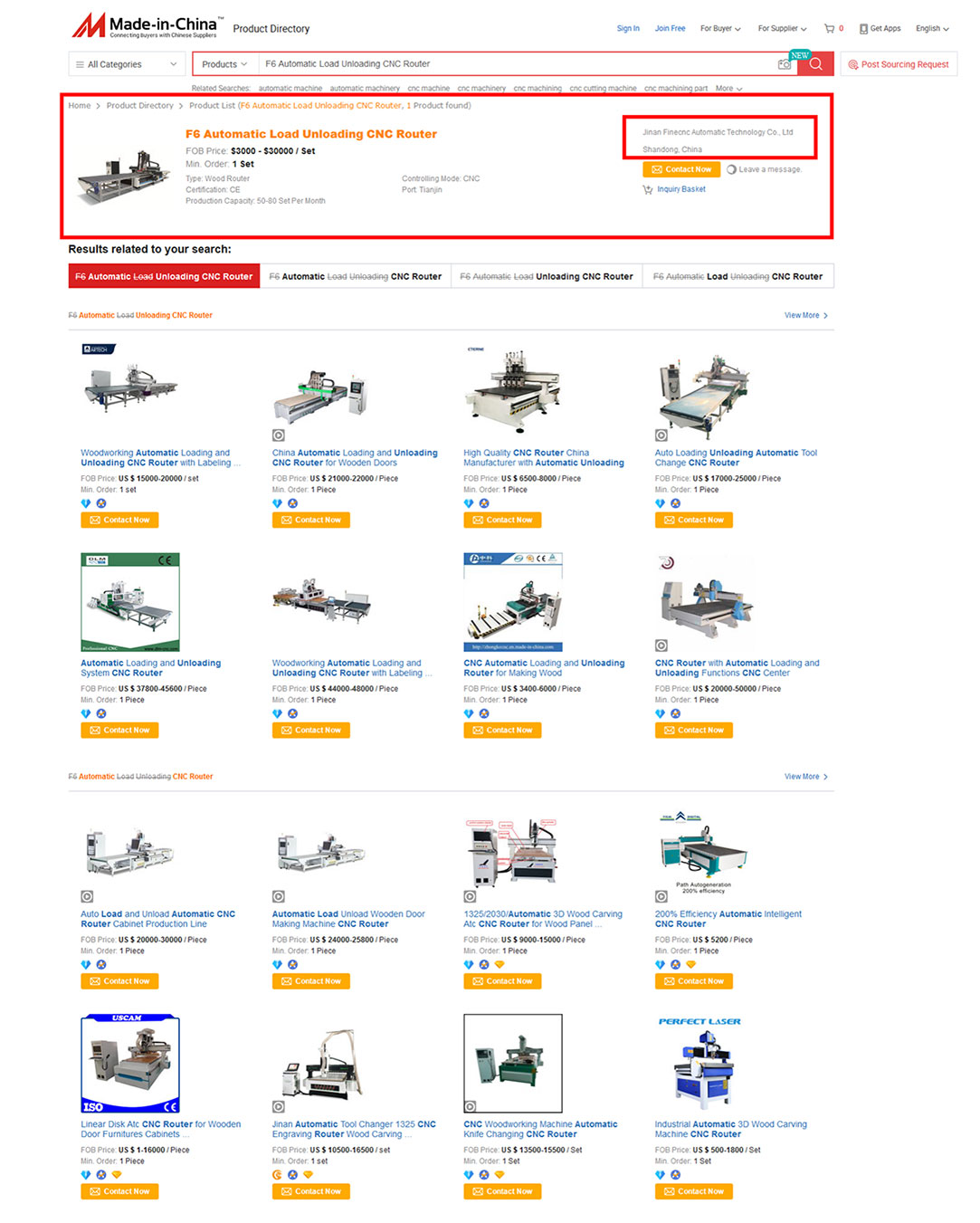Open the For Buyer menu
The height and width of the screenshot is (1223, 980).
[720, 29]
